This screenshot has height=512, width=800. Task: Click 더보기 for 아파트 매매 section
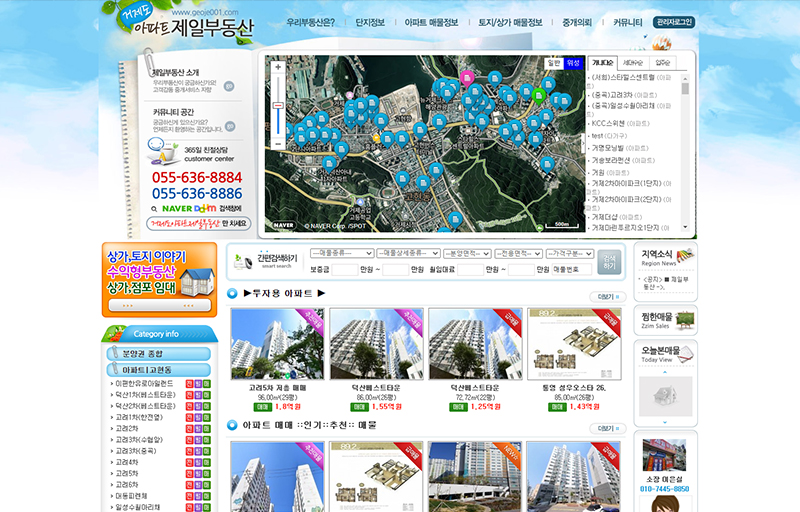(607, 428)
